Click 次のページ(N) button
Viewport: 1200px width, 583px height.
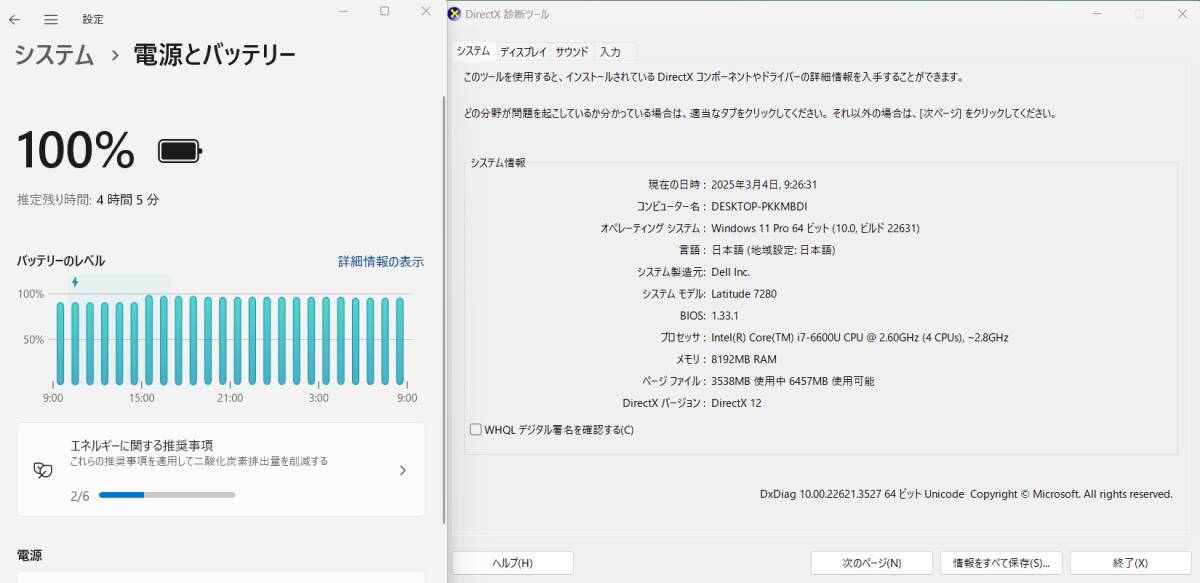pos(871,563)
